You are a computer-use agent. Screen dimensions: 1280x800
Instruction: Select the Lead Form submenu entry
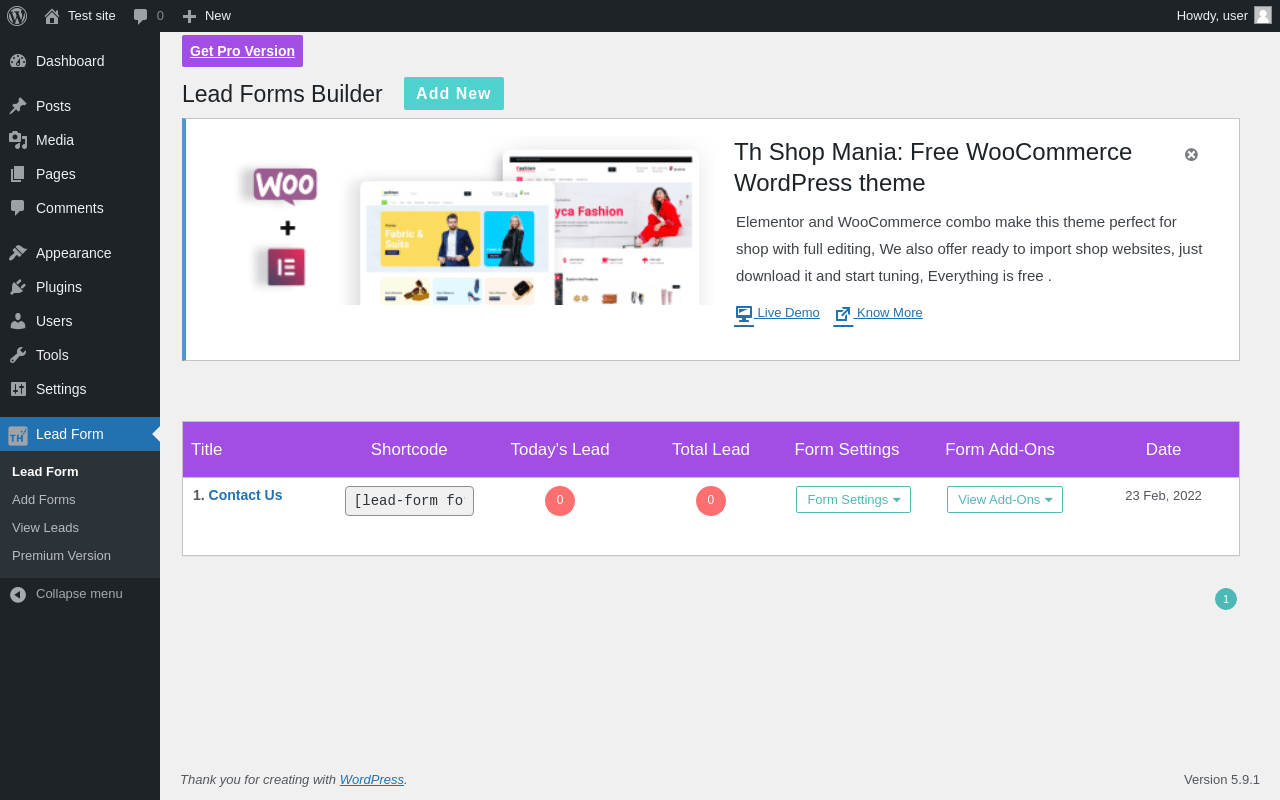pos(45,471)
